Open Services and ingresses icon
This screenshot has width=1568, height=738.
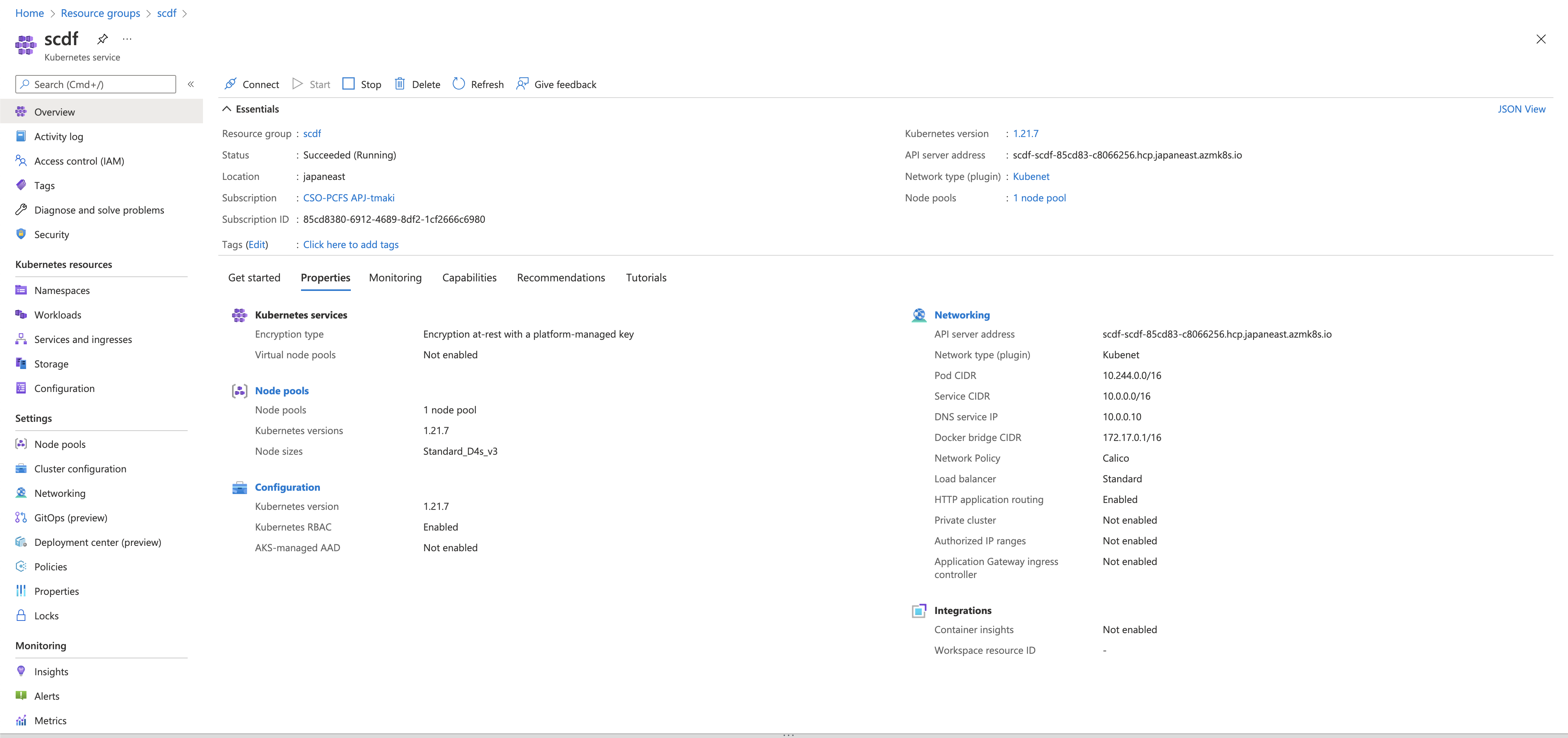point(21,339)
